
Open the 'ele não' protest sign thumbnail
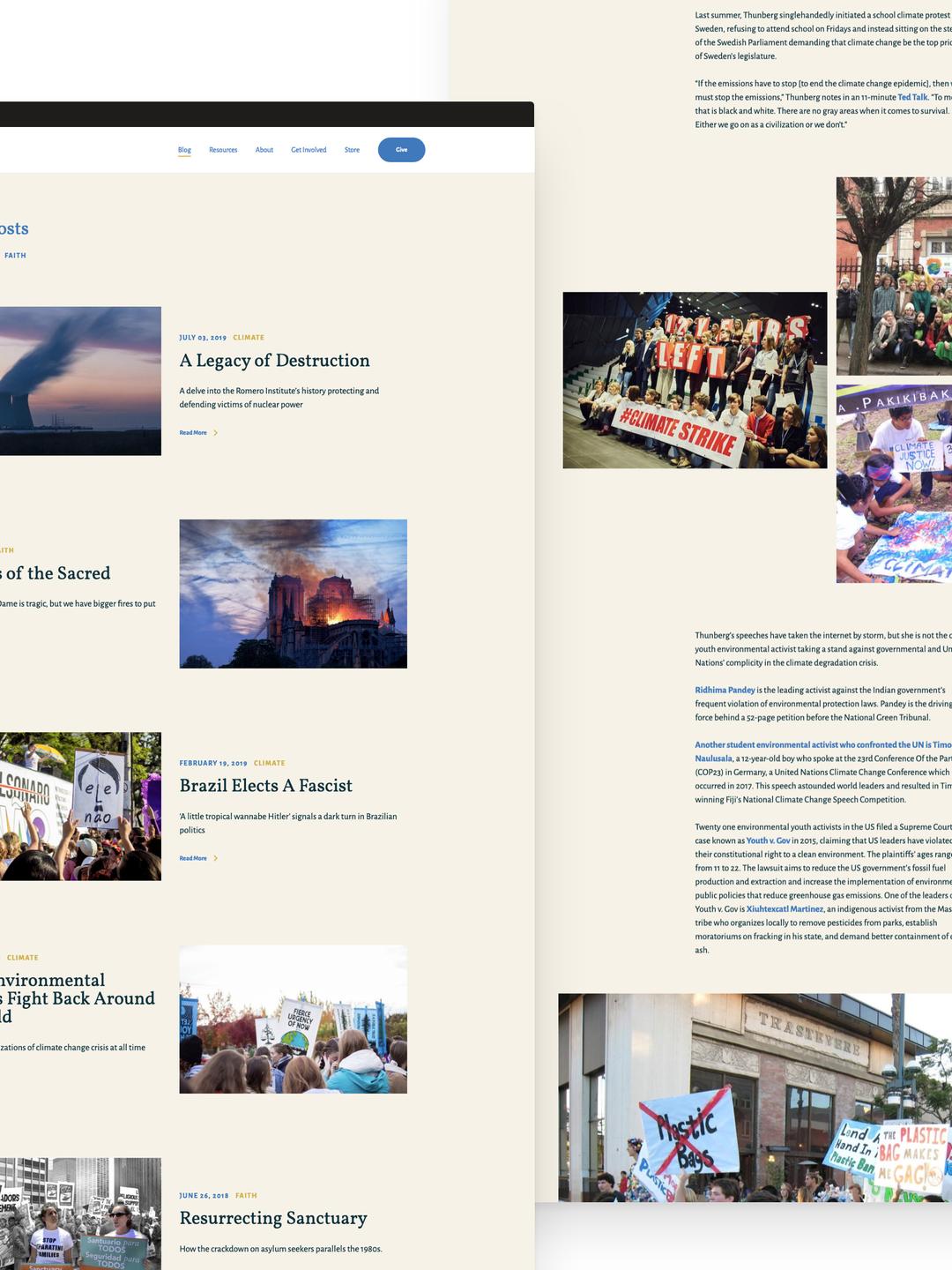pyautogui.click(x=80, y=806)
